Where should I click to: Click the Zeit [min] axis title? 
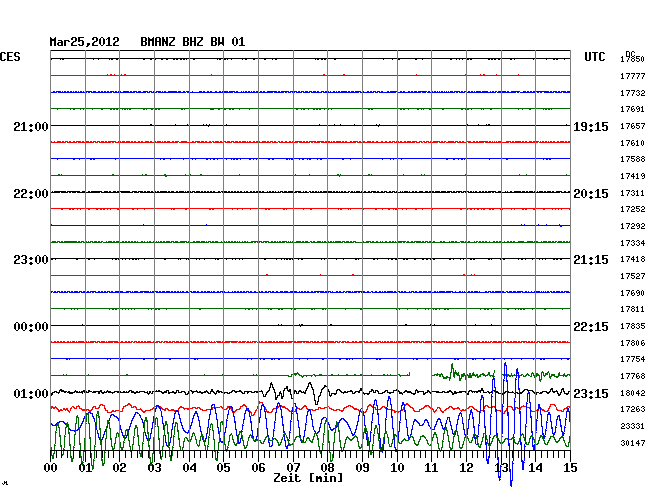click(308, 478)
